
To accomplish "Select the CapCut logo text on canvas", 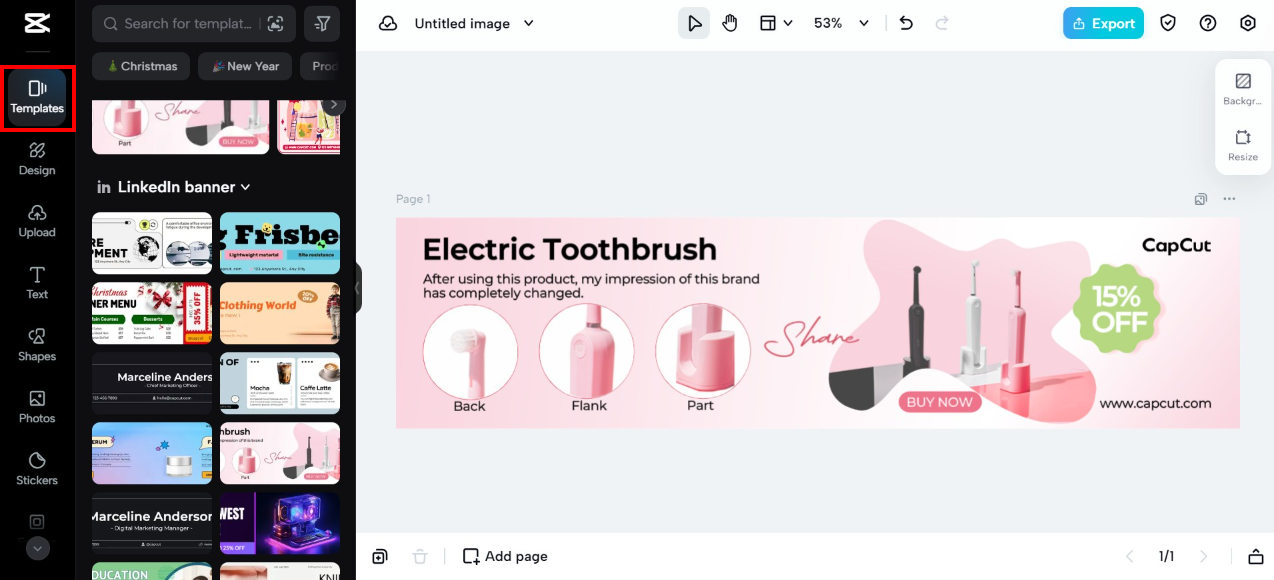I will pyautogui.click(x=1176, y=245).
